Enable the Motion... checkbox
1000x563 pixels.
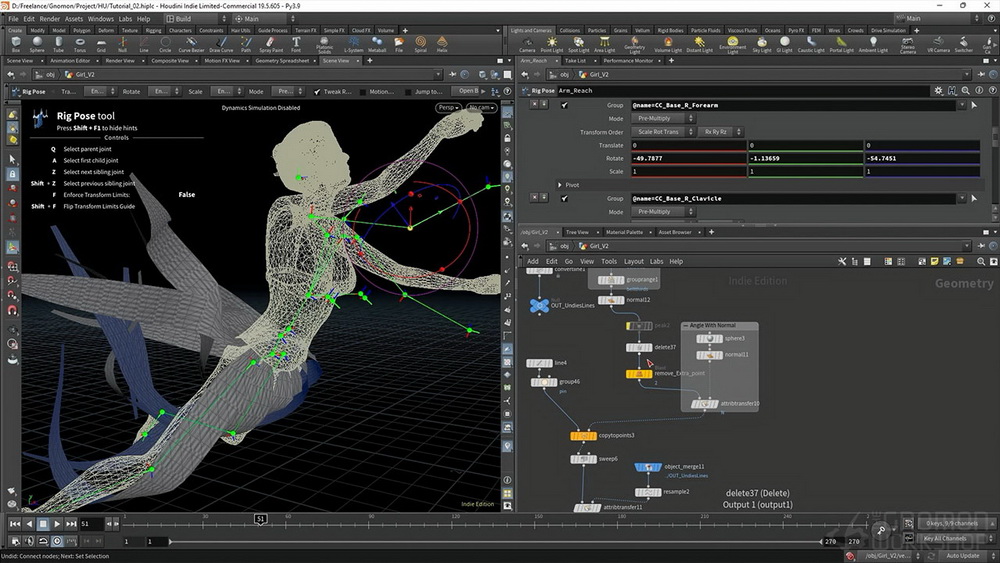tap(363, 92)
